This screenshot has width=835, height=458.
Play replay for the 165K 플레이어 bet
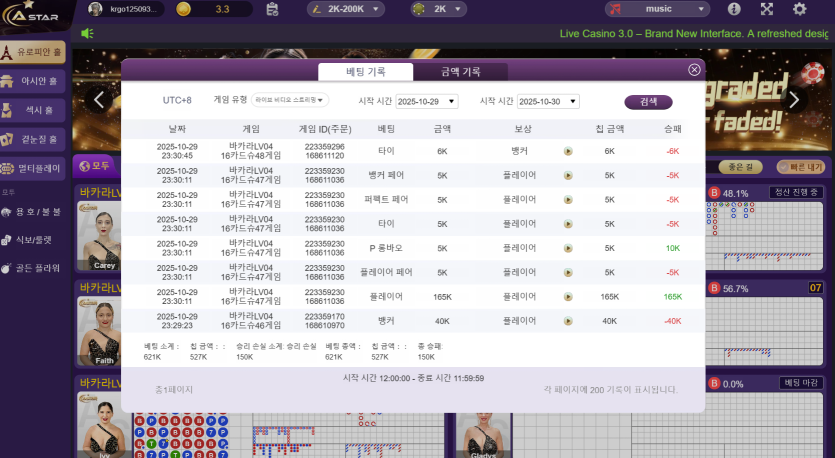pos(568,297)
